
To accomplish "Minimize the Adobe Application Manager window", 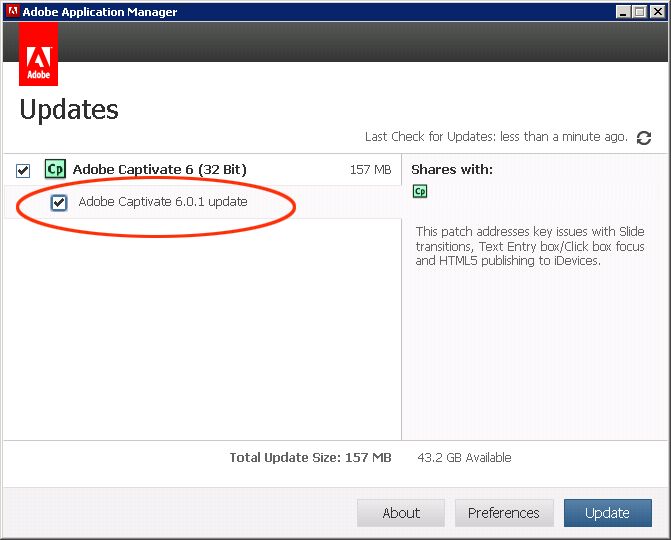I will coord(623,12).
